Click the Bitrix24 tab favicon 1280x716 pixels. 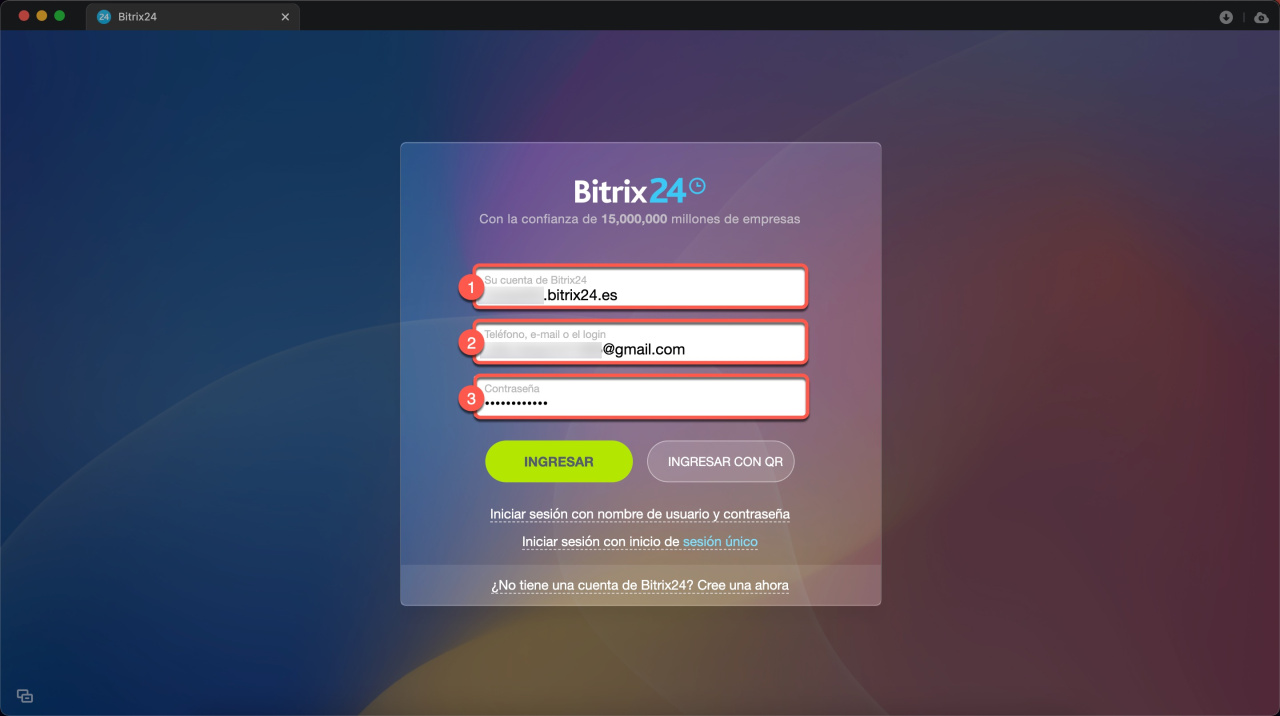(104, 17)
